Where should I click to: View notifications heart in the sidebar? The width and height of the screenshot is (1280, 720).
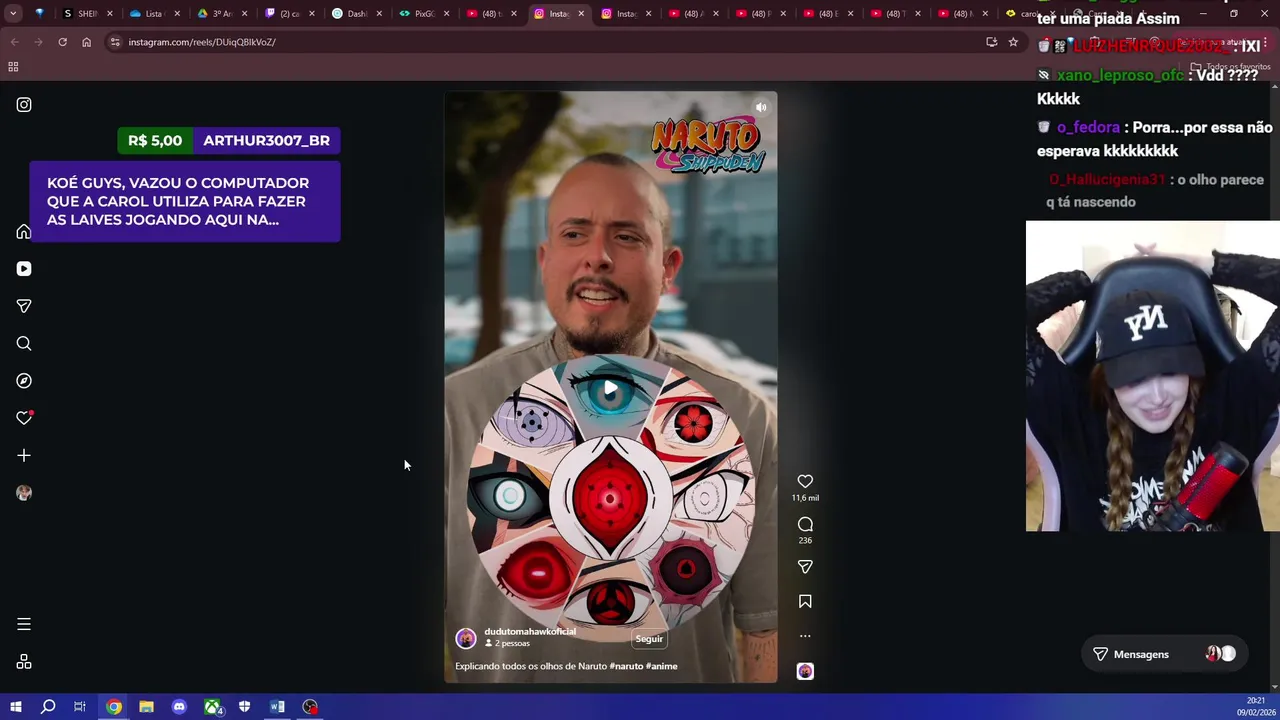[24, 418]
